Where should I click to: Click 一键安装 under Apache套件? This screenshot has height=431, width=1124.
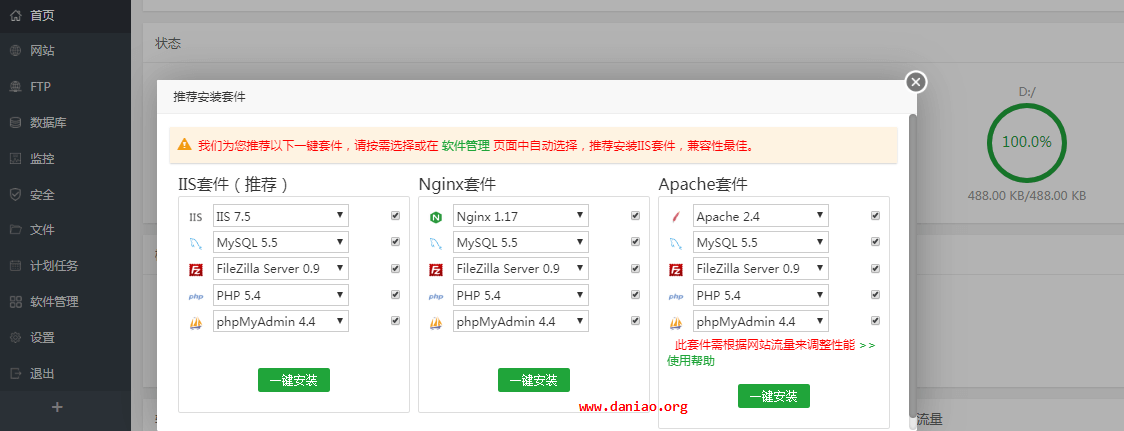[773, 396]
